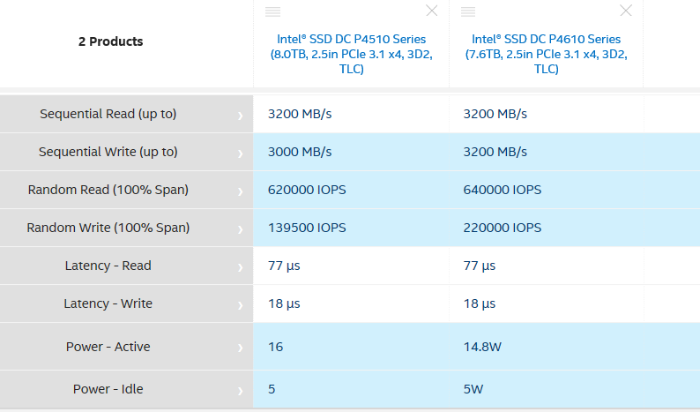This screenshot has height=412, width=700.
Task: Expand the Sequential Read (up to) row chevron
Action: coord(240,115)
